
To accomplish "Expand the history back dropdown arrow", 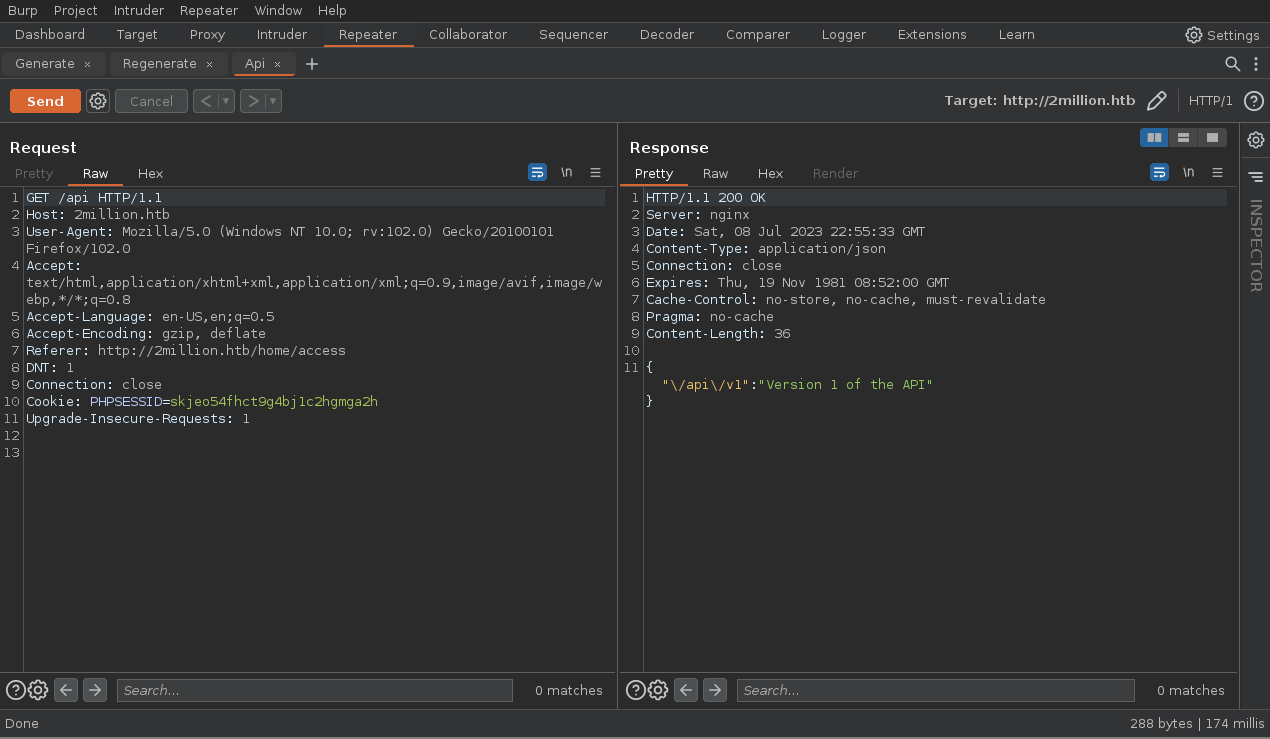I will (226, 101).
